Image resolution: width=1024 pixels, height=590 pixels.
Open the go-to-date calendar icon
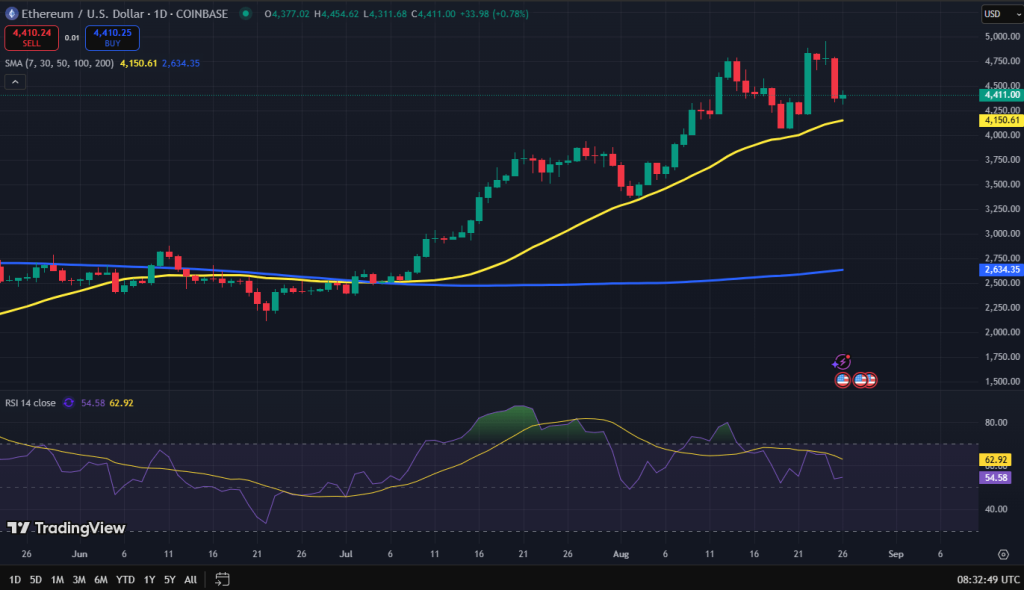tap(222, 580)
